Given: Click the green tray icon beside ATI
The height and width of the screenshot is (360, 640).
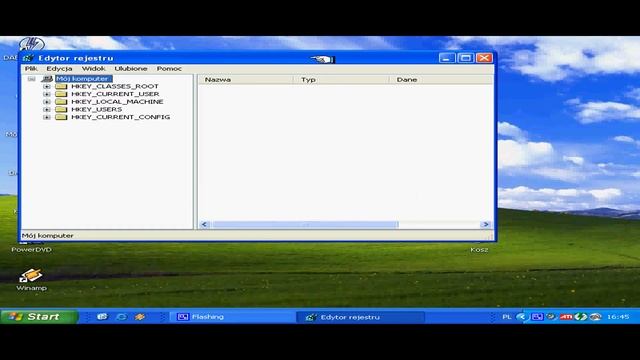Looking at the screenshot, I should click(580, 317).
